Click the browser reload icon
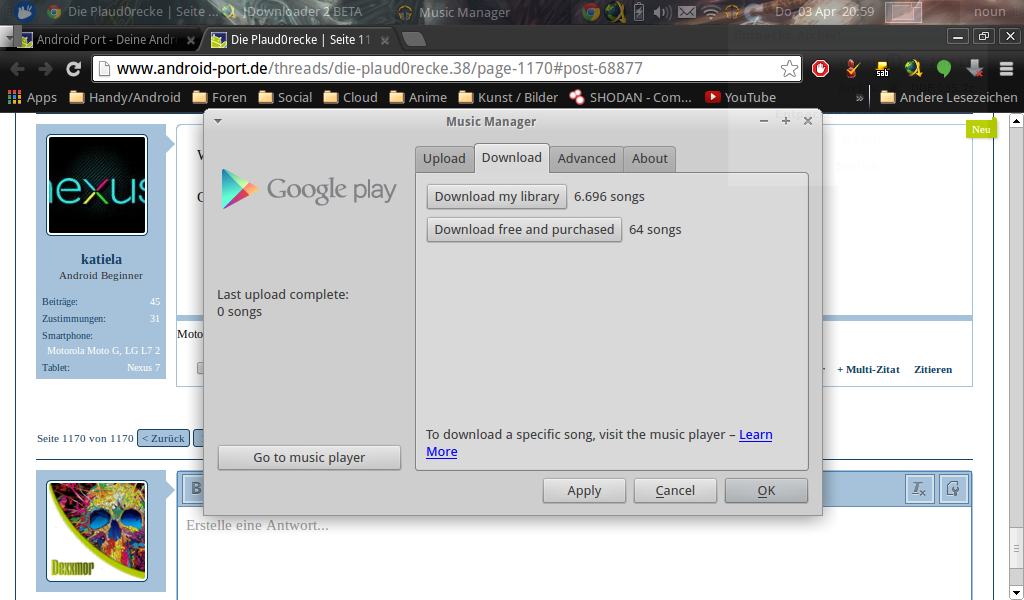Screen dimensions: 1024x600 point(73,69)
